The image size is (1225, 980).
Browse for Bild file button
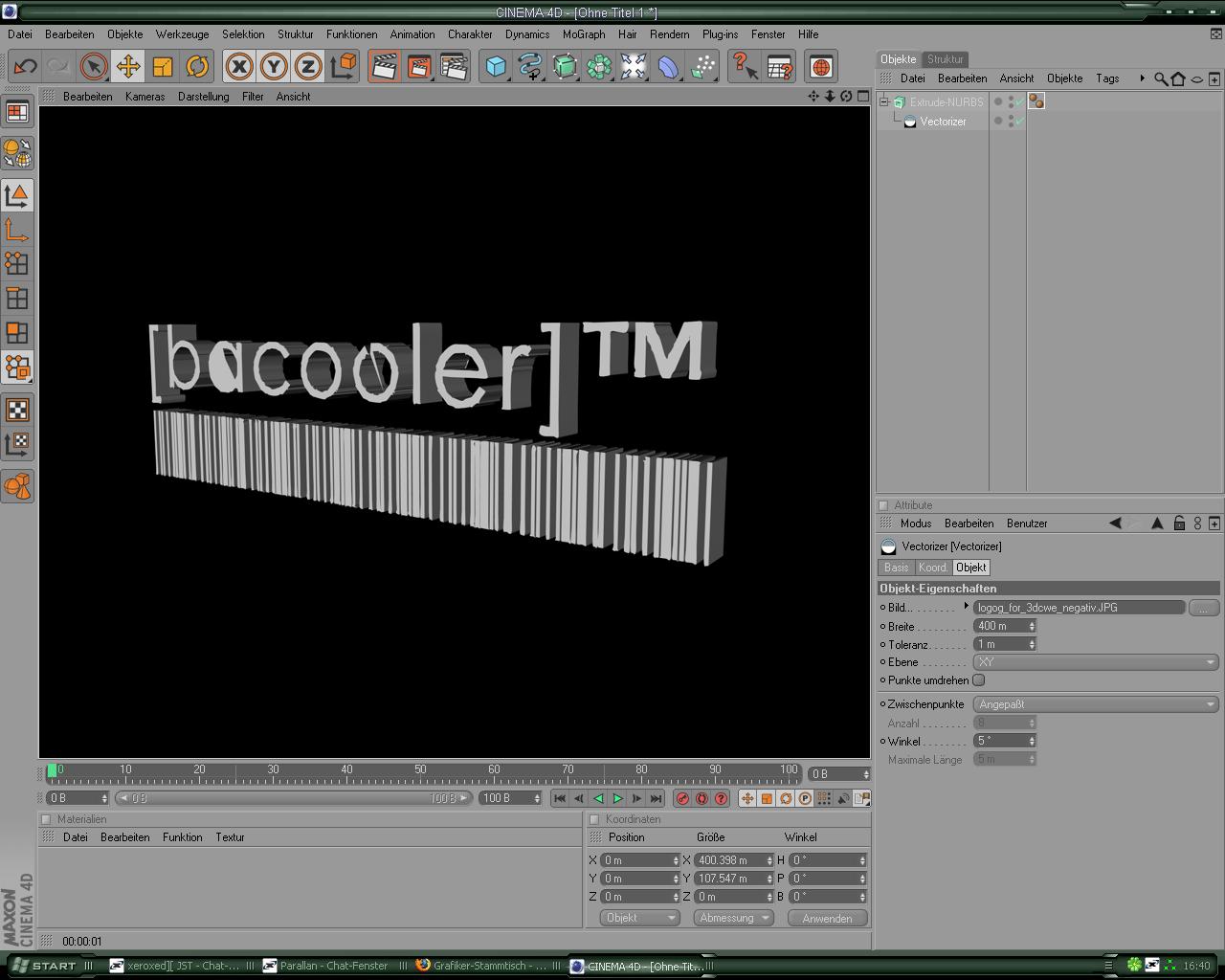pyautogui.click(x=1203, y=608)
